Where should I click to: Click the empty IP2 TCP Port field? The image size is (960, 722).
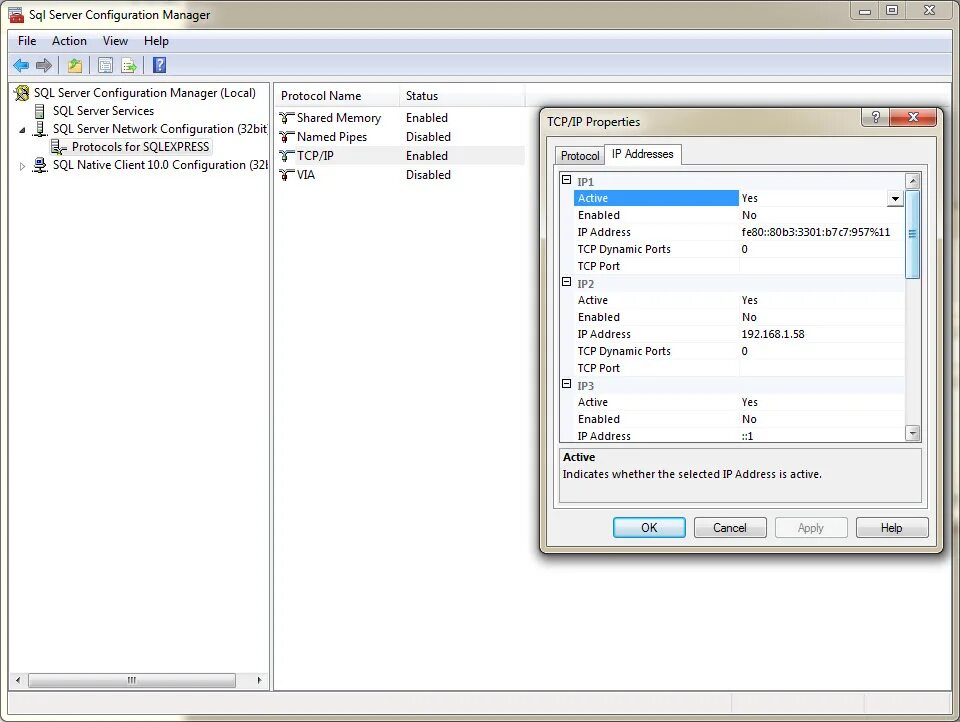(x=822, y=368)
